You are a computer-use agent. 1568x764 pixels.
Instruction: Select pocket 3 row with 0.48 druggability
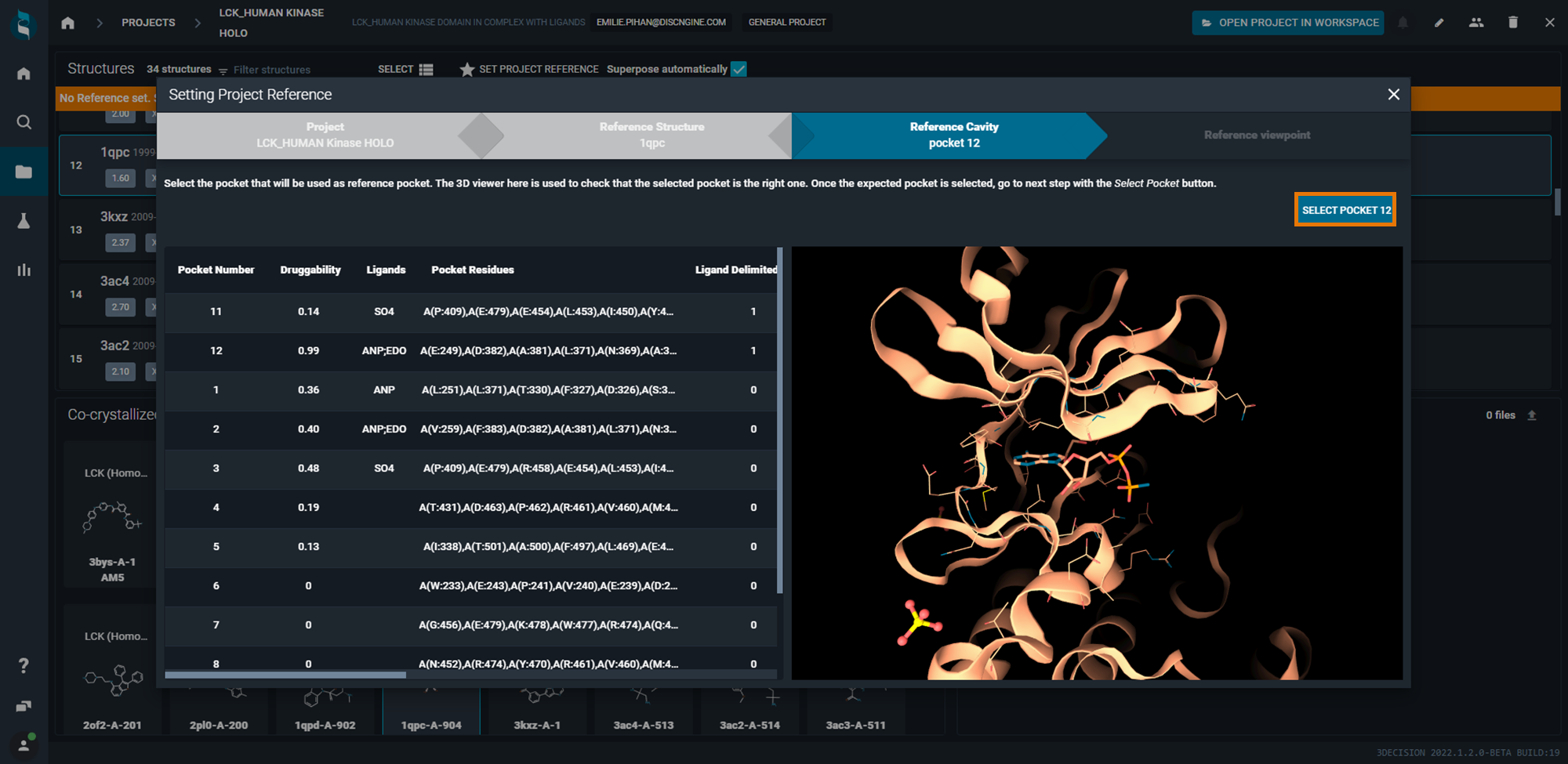(x=470, y=469)
